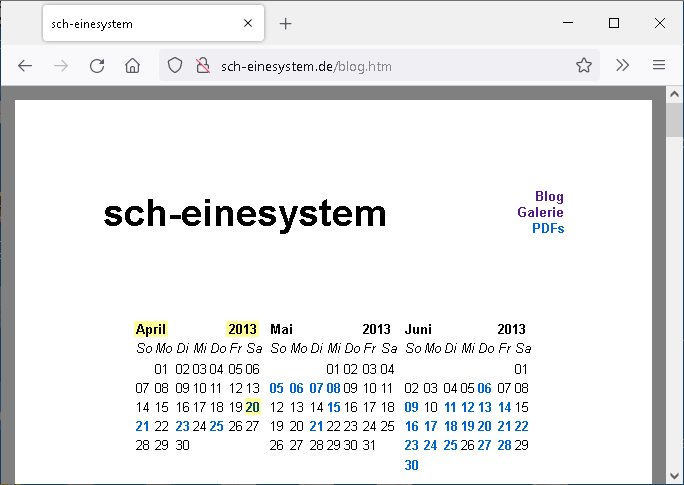The image size is (684, 485).
Task: Go to the browser Home icon
Action: point(132,65)
